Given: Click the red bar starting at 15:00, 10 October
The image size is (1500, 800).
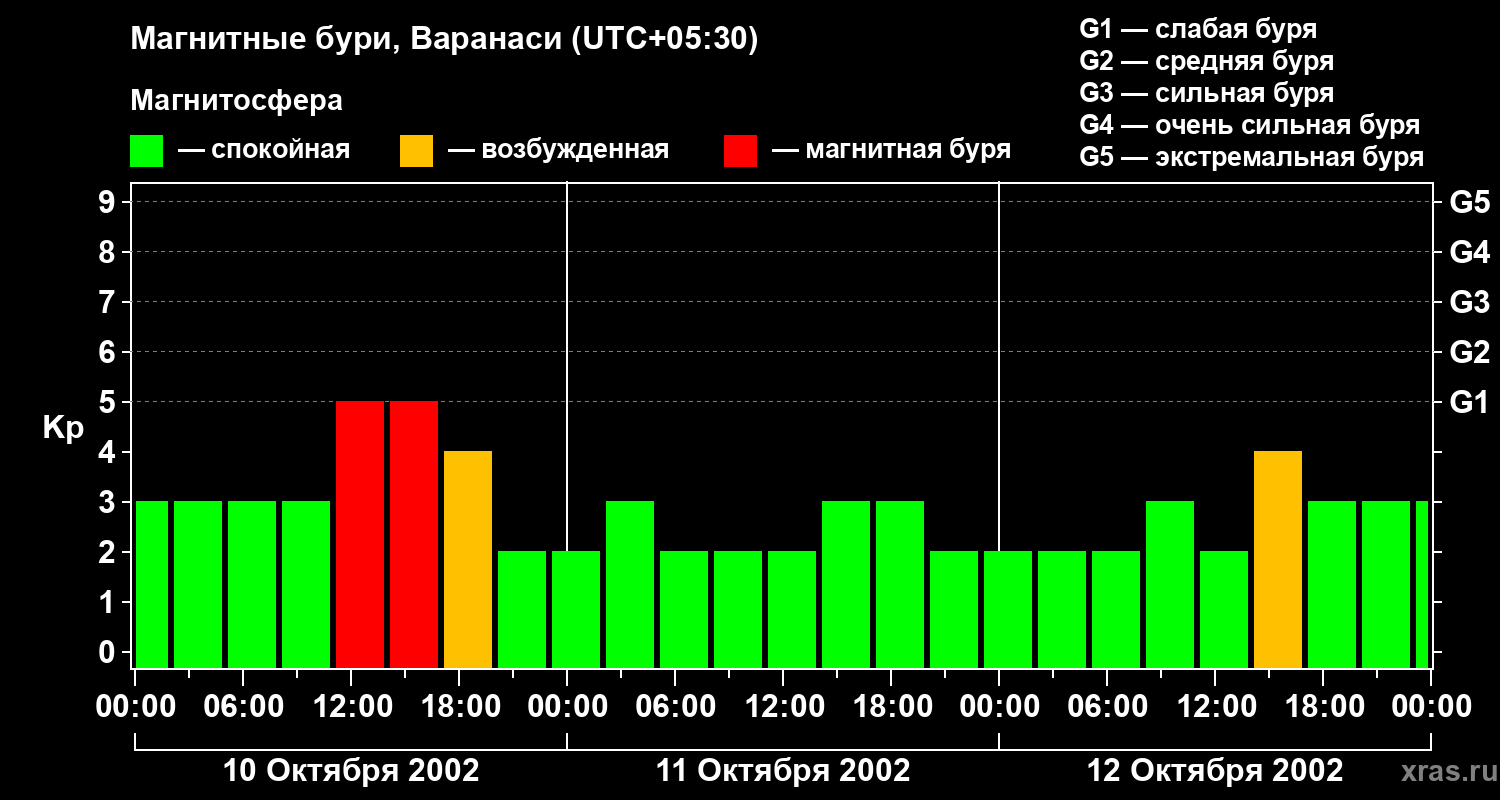Looking at the screenshot, I should pyautogui.click(x=414, y=535).
